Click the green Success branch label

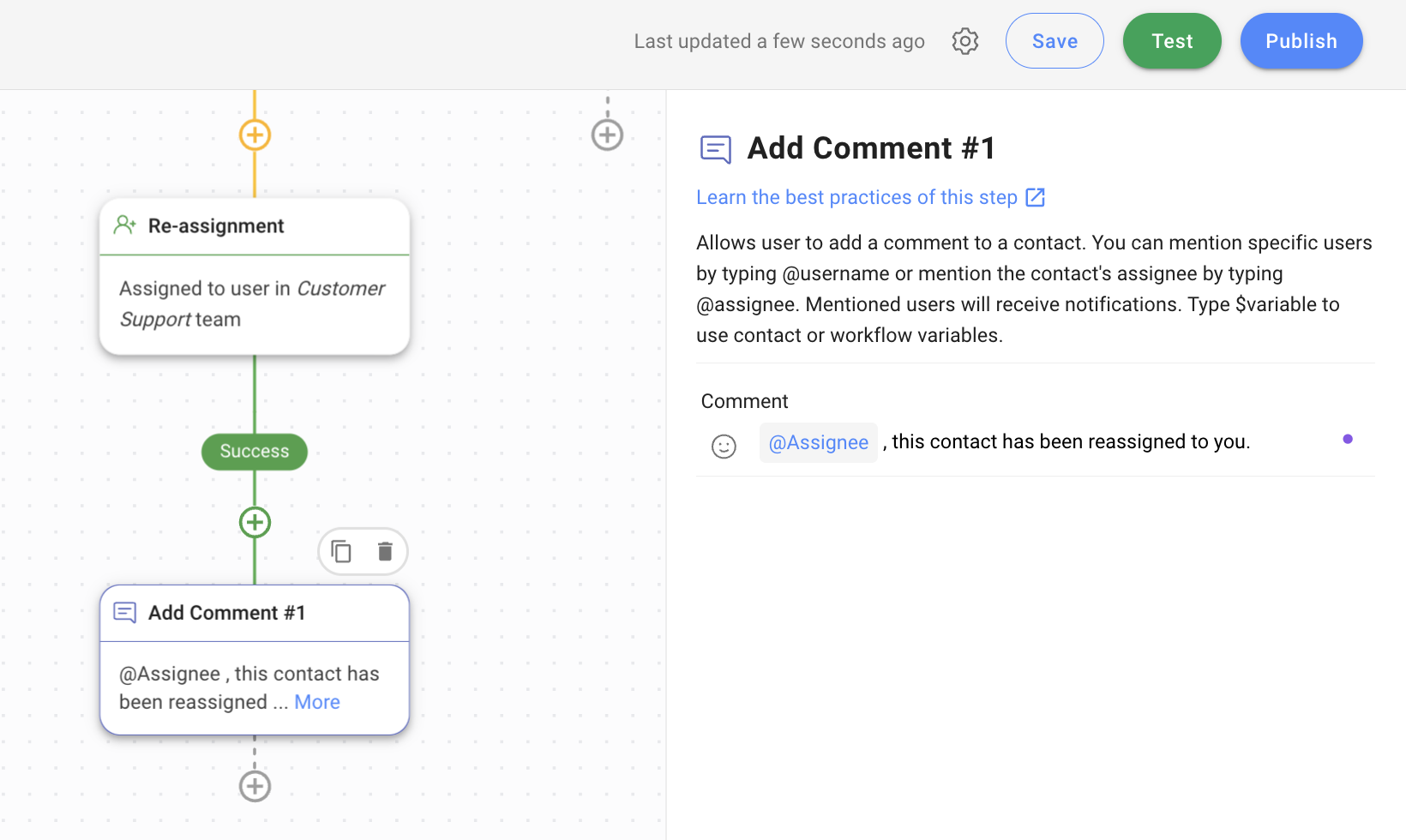pyautogui.click(x=255, y=452)
